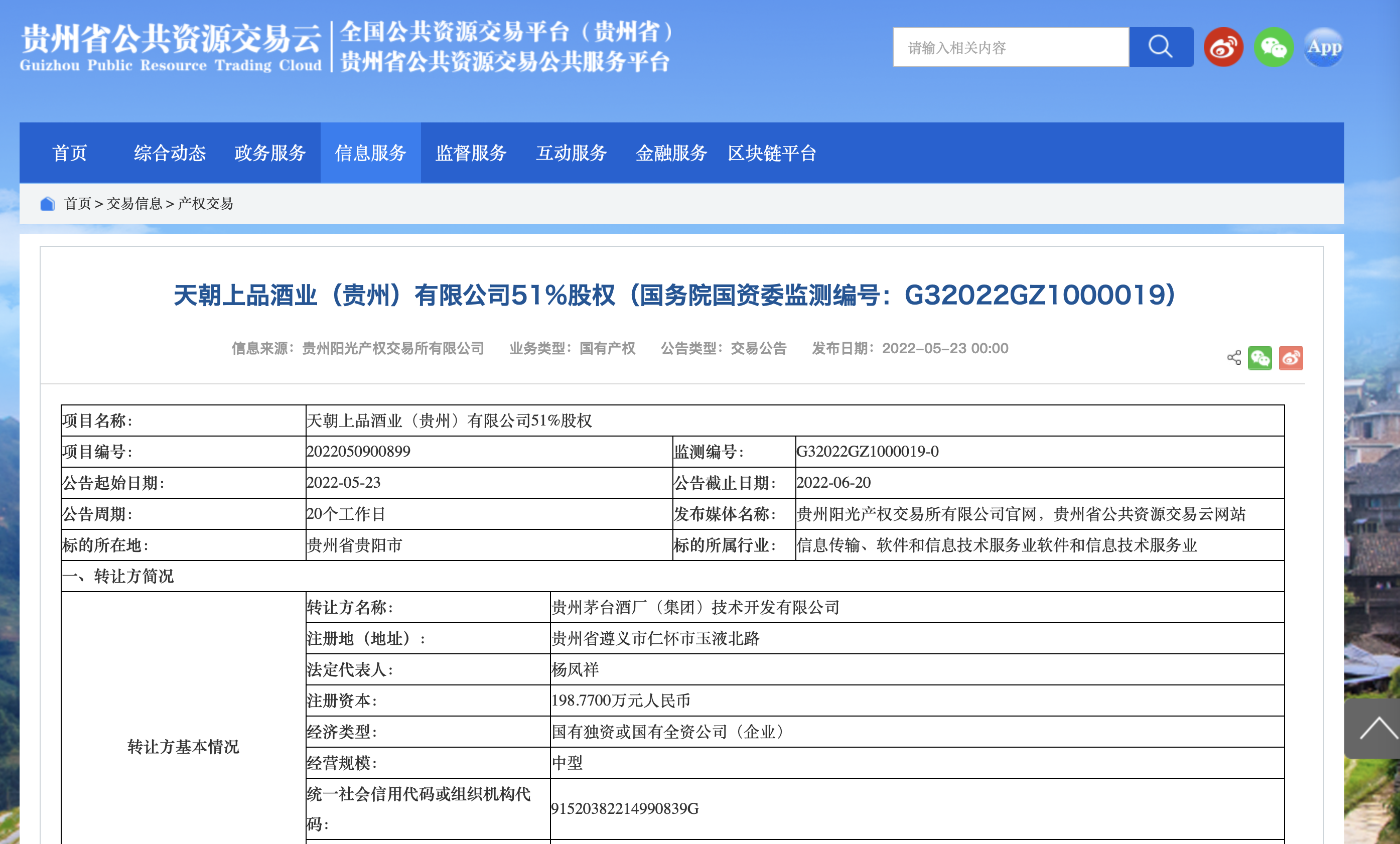1400x844 pixels.
Task: Go to the 政务服务 menu
Action: pyautogui.click(x=270, y=153)
